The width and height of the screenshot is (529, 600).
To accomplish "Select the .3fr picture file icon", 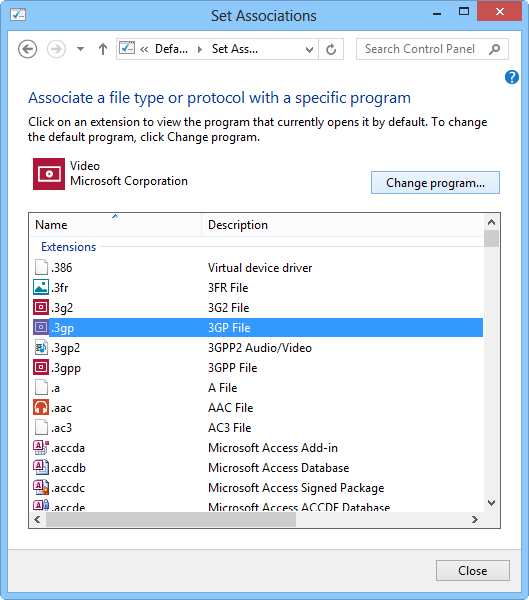I will 41,287.
